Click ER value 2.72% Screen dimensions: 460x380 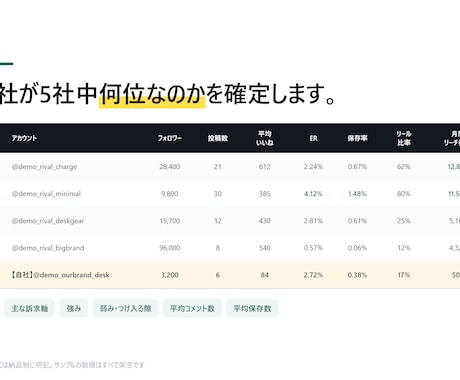tap(313, 275)
